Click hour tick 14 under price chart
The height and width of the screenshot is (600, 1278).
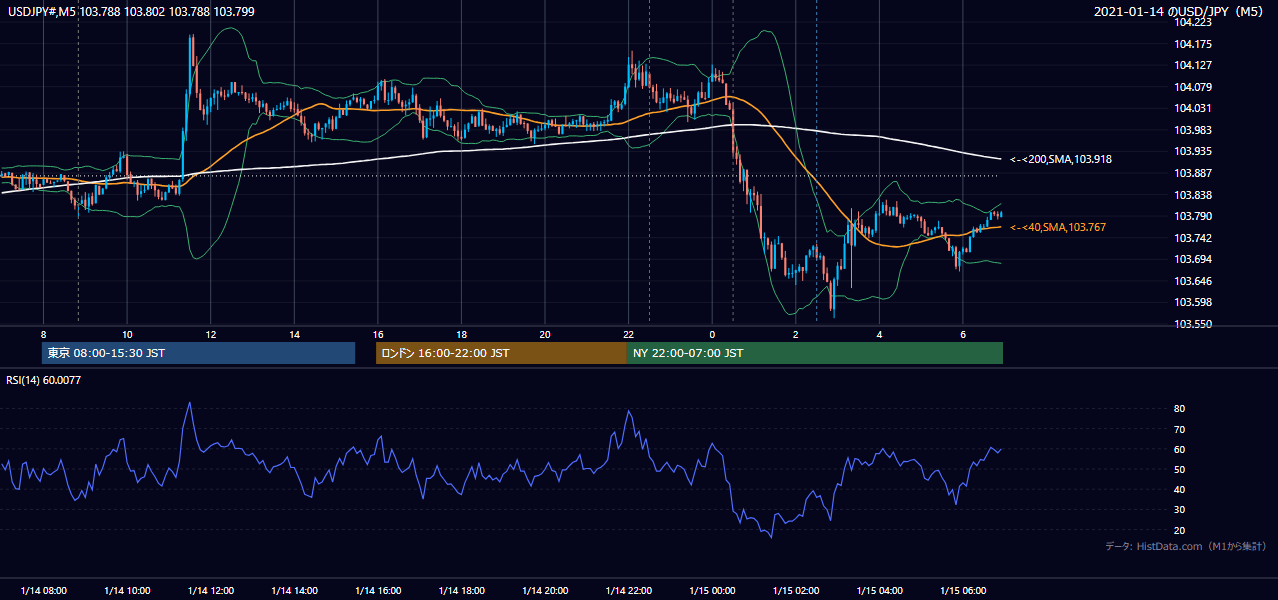[294, 334]
